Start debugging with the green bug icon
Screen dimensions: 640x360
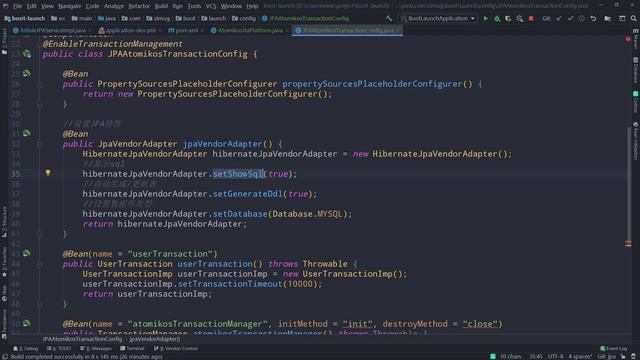coord(497,18)
